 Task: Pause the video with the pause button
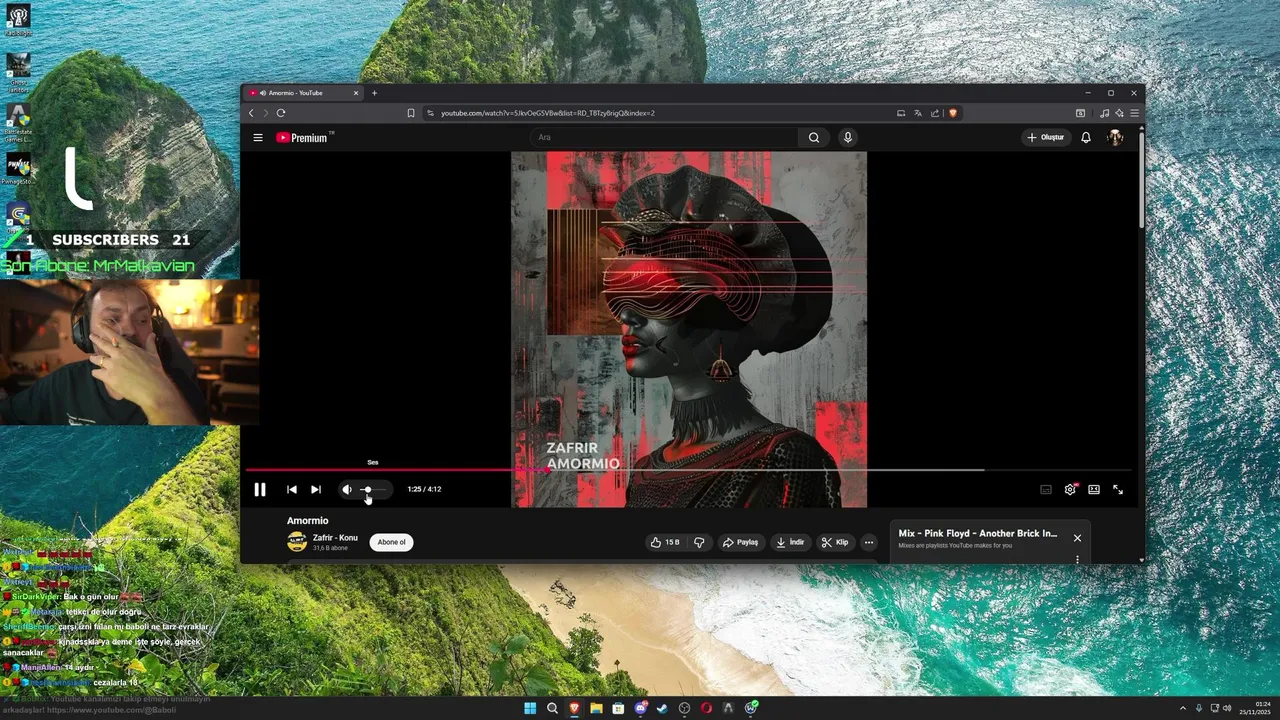pos(259,489)
